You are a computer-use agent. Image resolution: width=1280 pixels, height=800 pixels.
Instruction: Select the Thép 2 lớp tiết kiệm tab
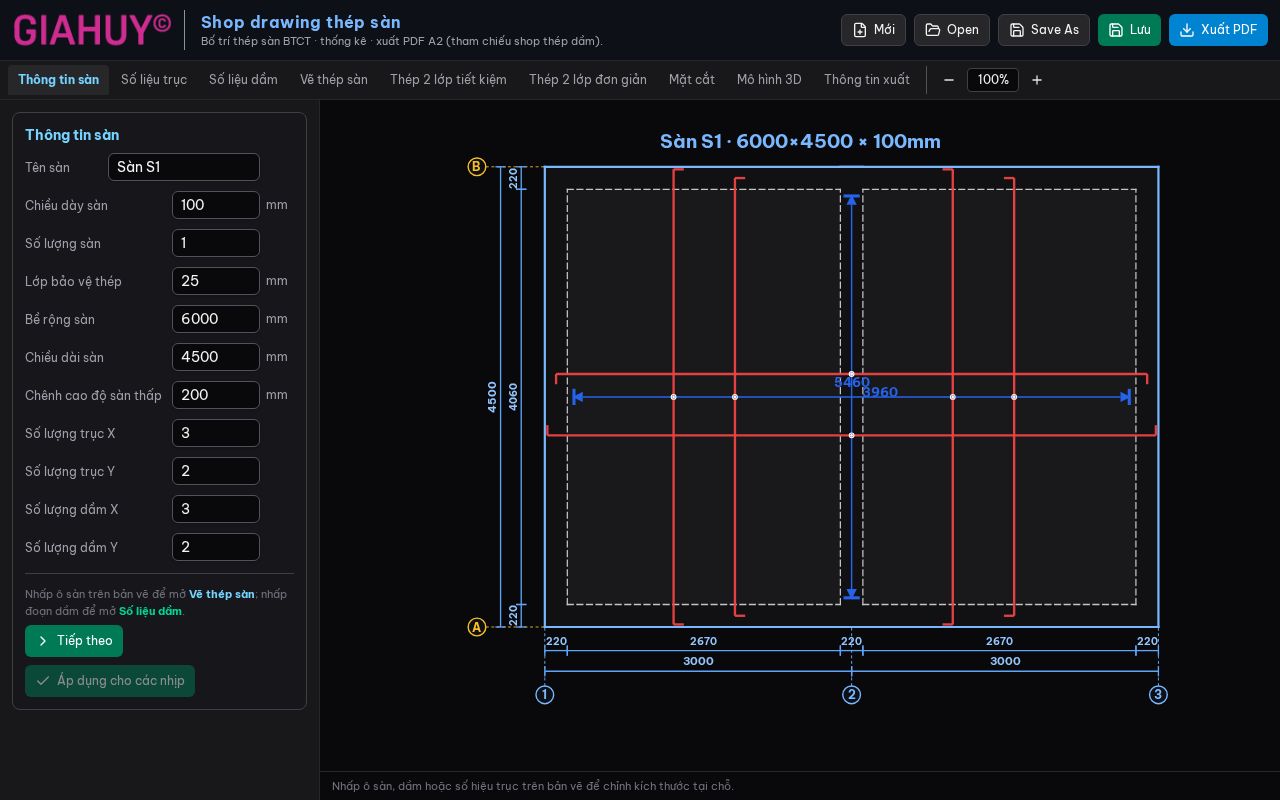pos(448,80)
